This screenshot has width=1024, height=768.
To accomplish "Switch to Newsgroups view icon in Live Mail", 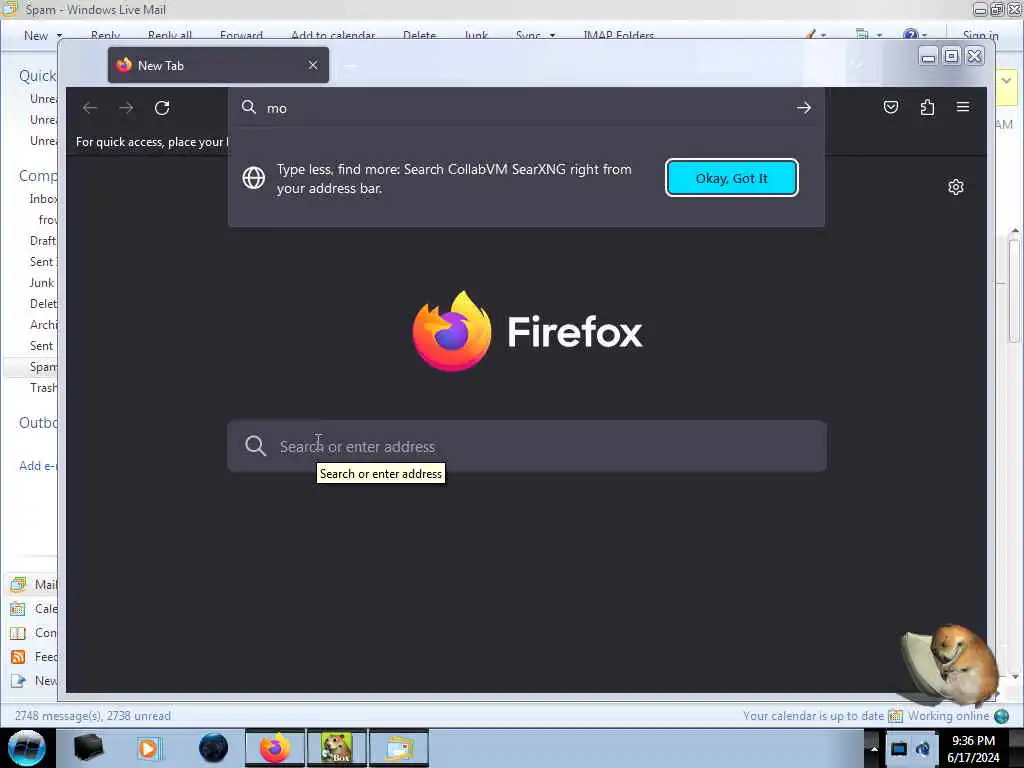I will click(x=18, y=680).
